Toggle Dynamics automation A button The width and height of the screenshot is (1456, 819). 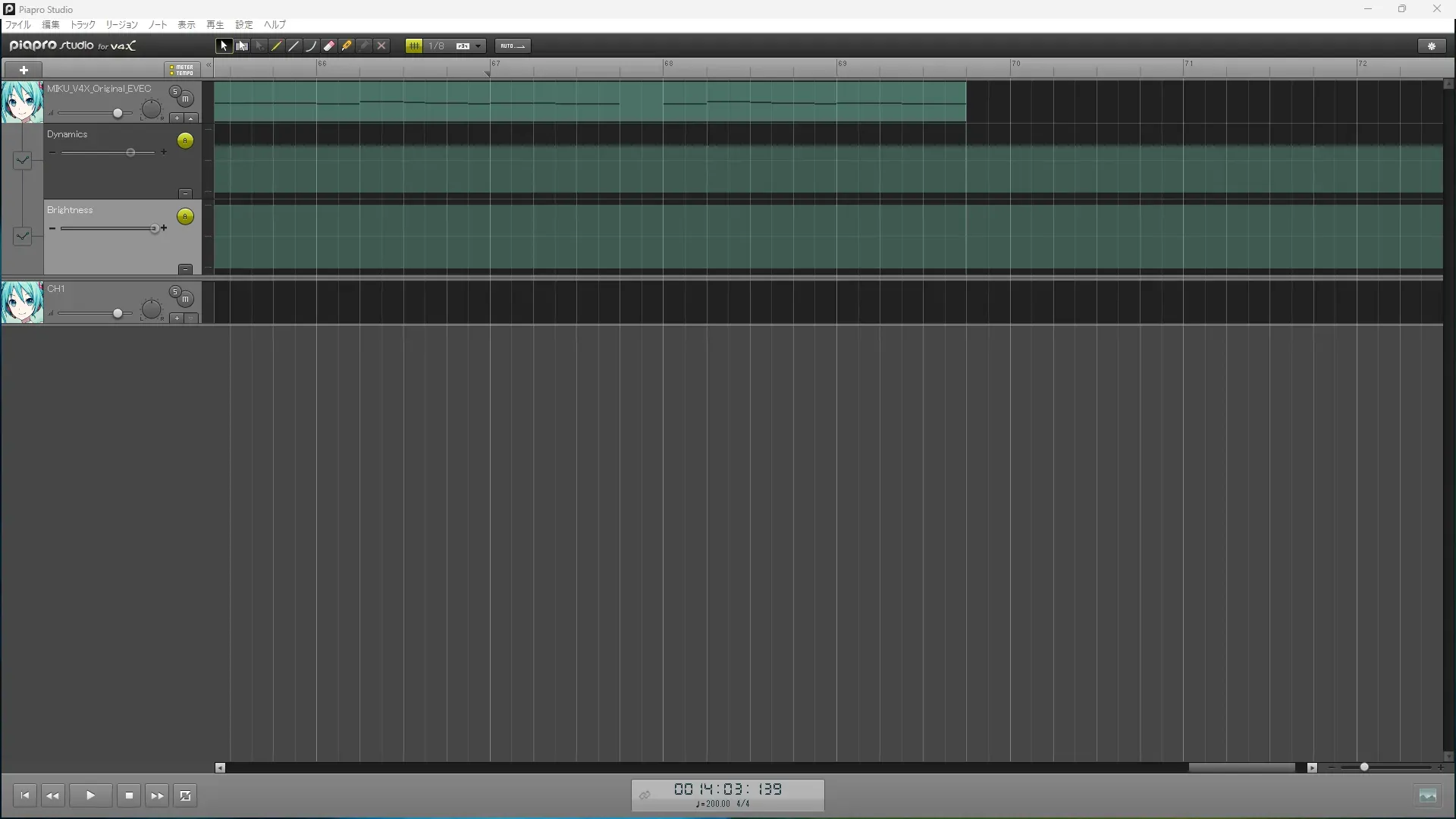185,141
